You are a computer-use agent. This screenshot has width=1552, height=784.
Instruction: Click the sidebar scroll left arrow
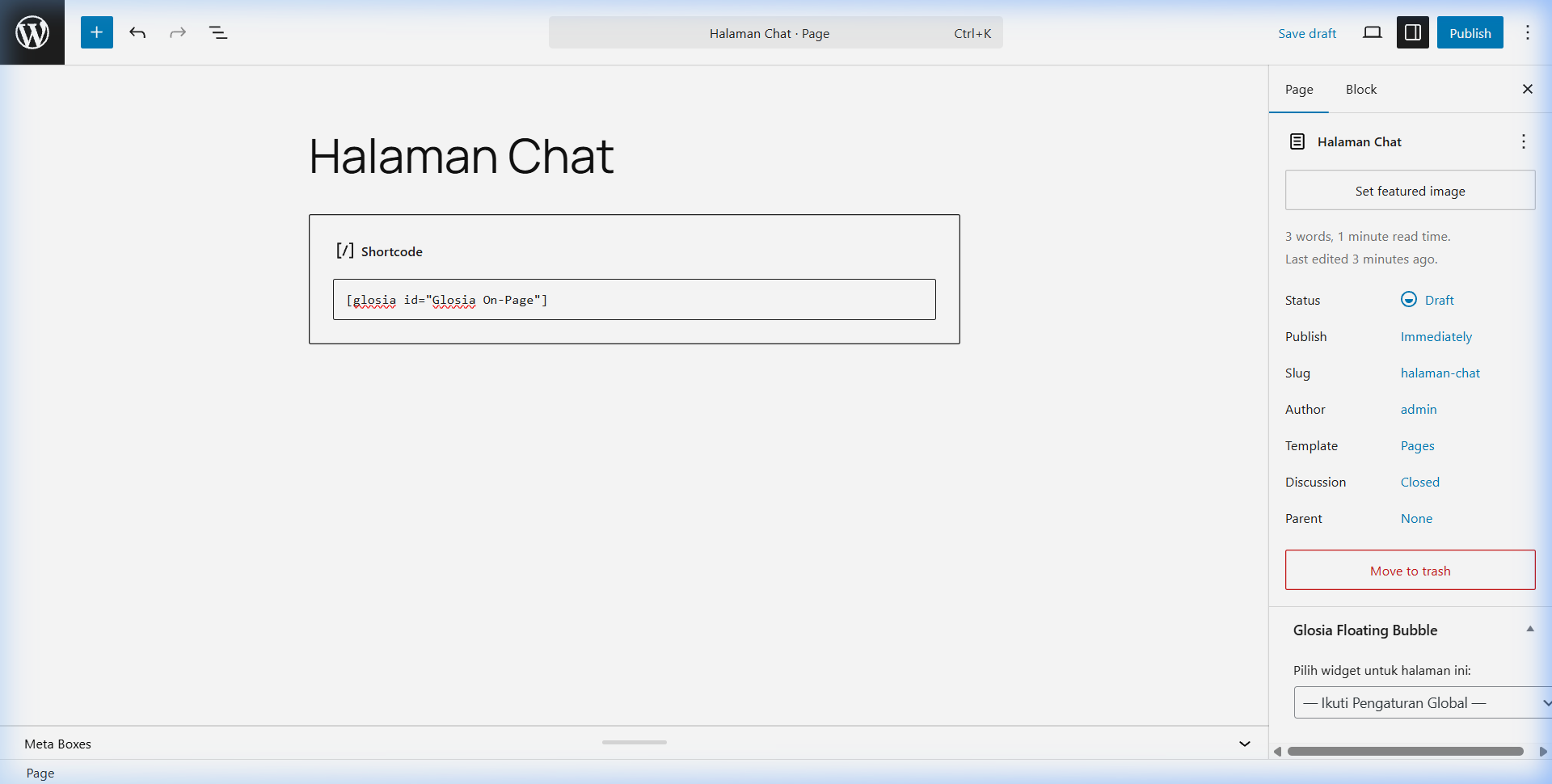tap(1277, 752)
